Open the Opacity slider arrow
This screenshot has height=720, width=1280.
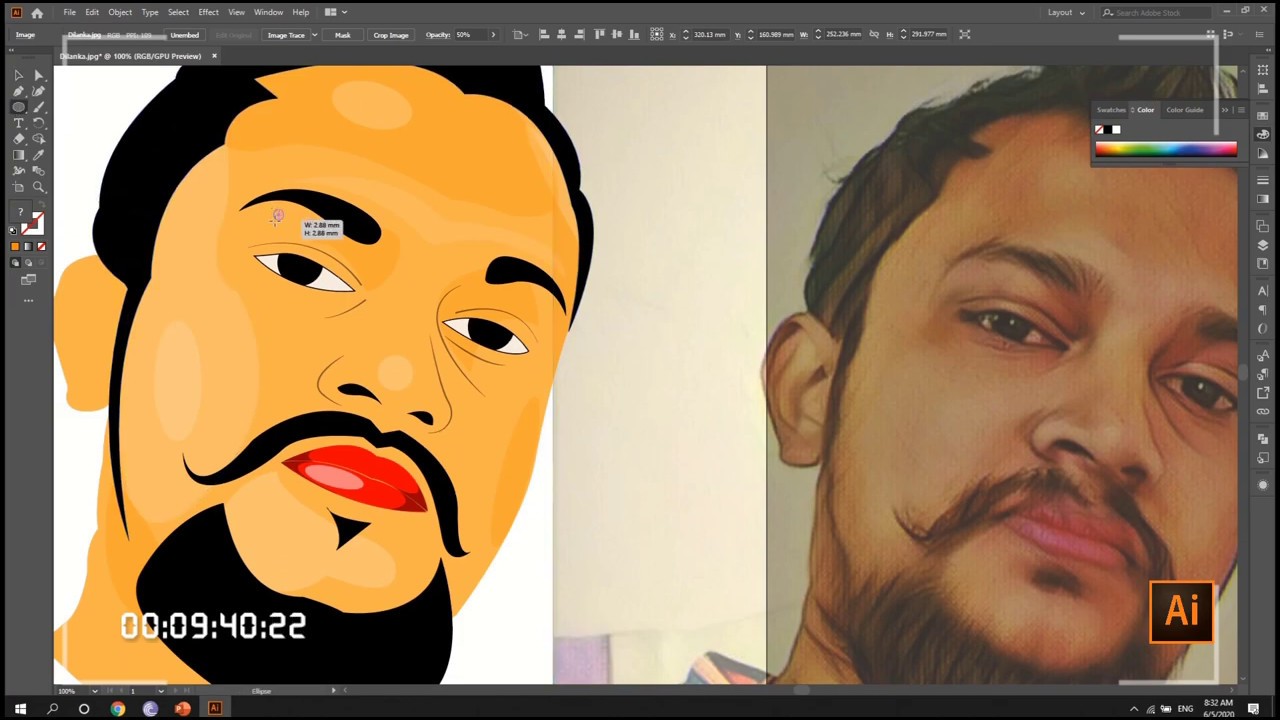(x=492, y=35)
